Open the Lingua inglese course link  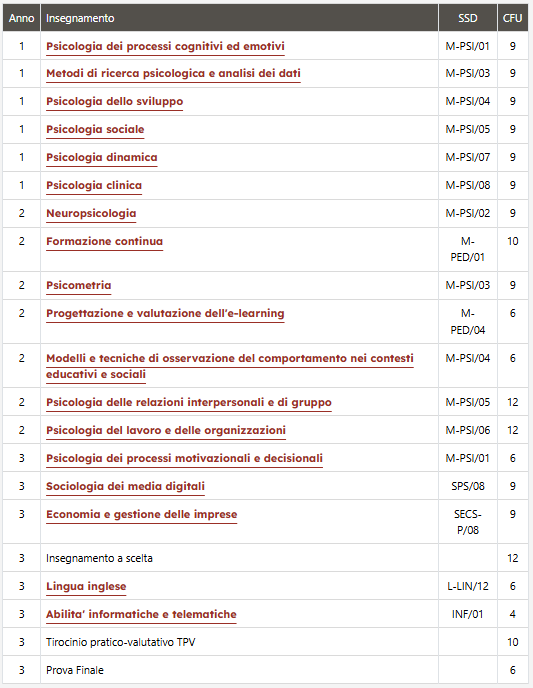(x=86, y=586)
